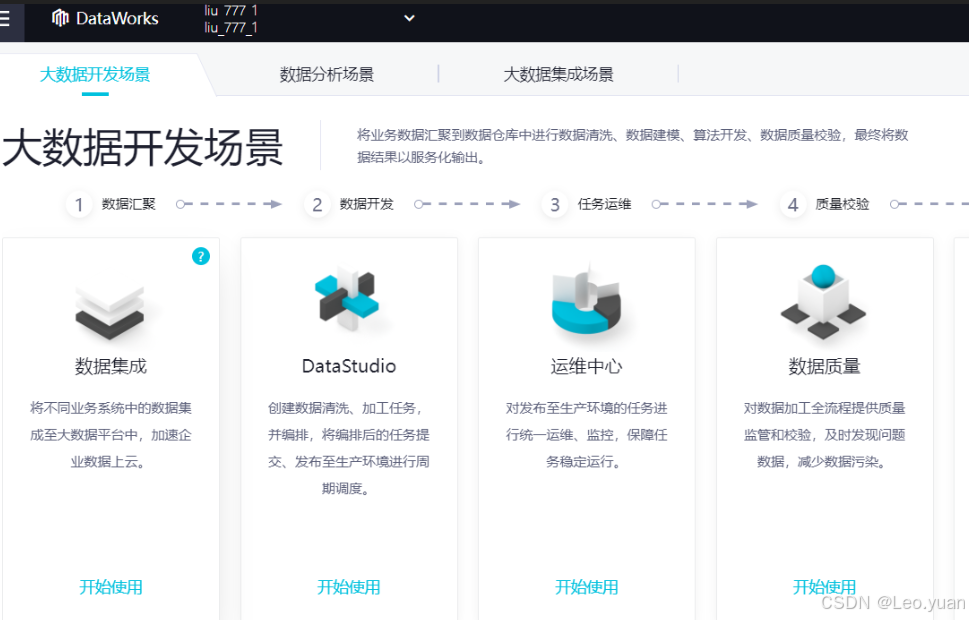Click the DataStudio card title
The image size is (969, 620).
[349, 367]
